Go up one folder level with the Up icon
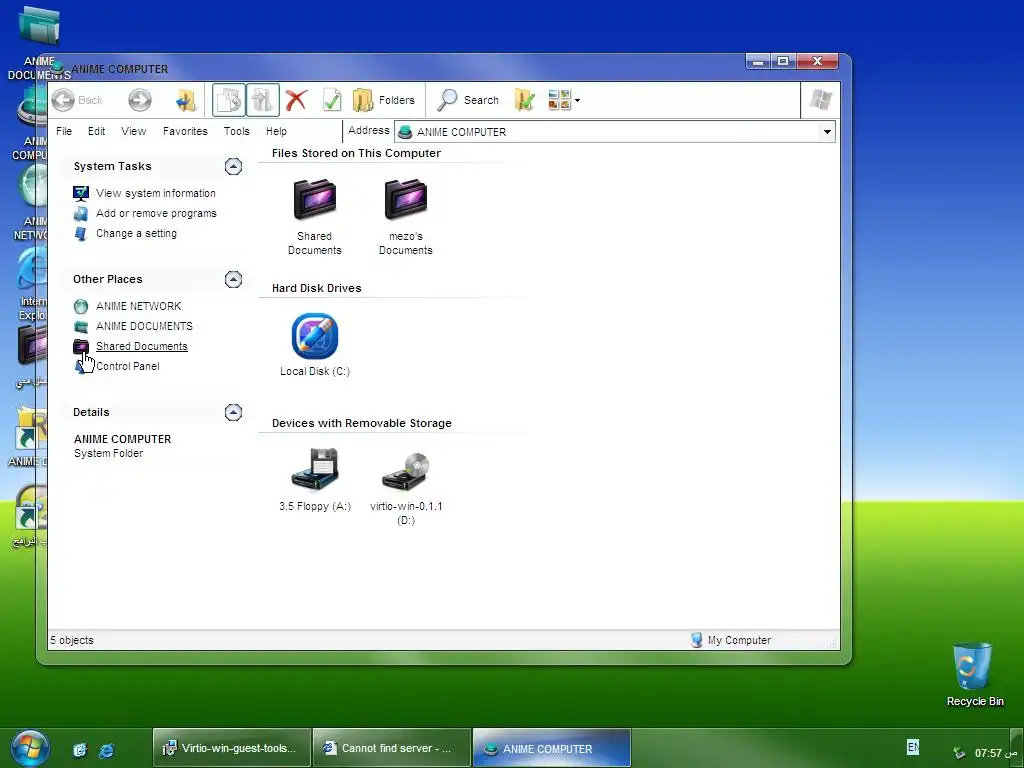The image size is (1024, 768). (x=186, y=100)
